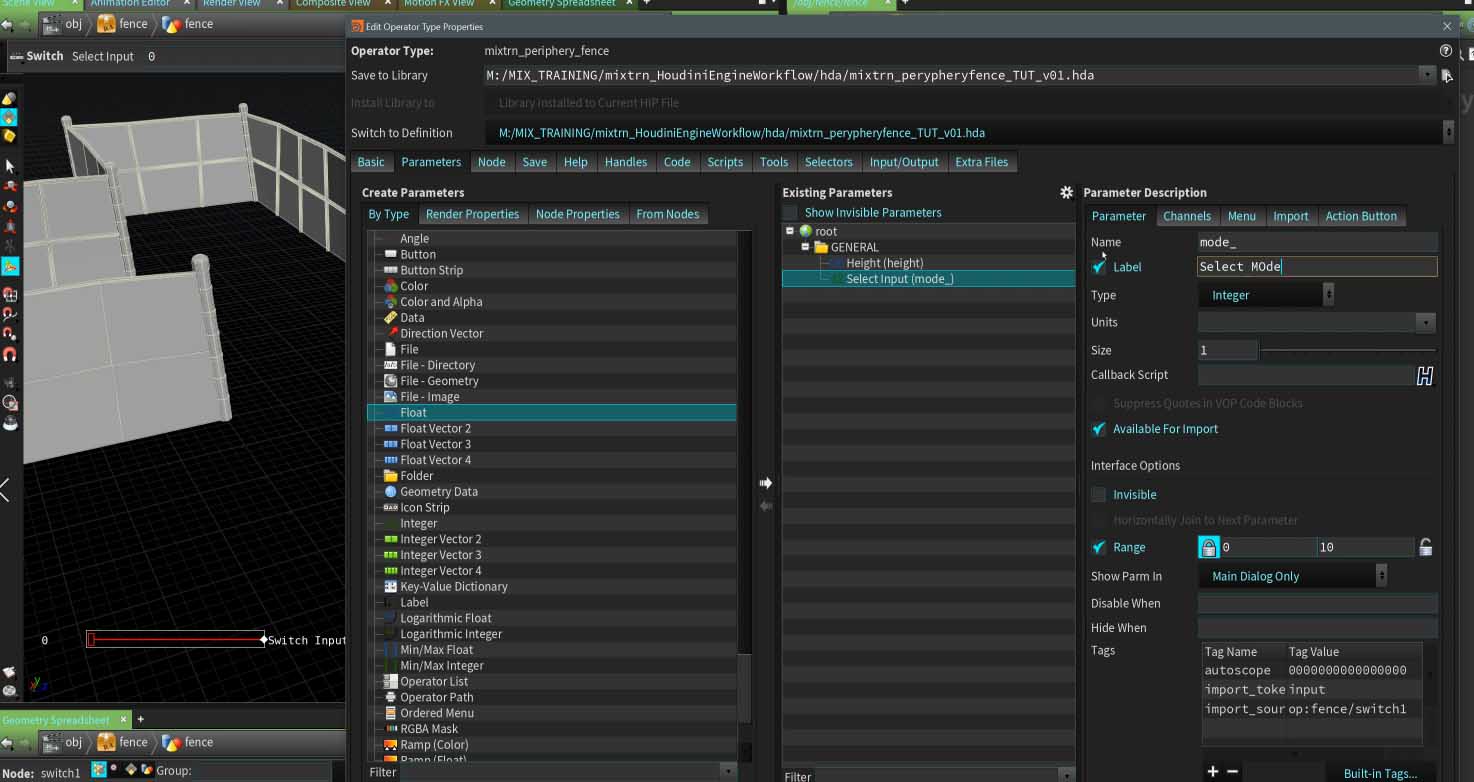Click the Disable When input field
The width and height of the screenshot is (1474, 782).
[x=1316, y=604]
